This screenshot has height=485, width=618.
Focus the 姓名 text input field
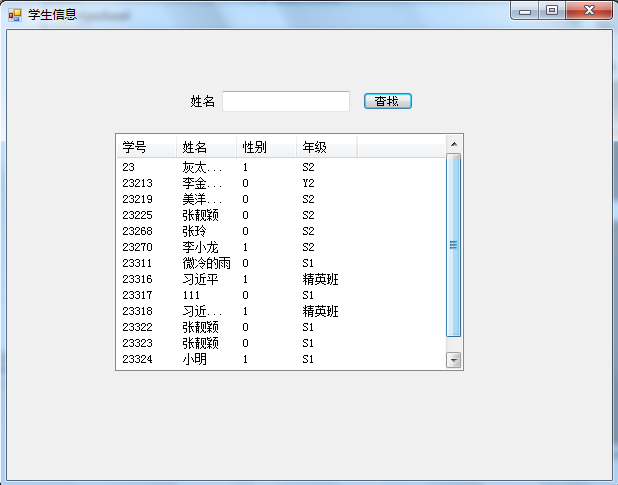(285, 101)
